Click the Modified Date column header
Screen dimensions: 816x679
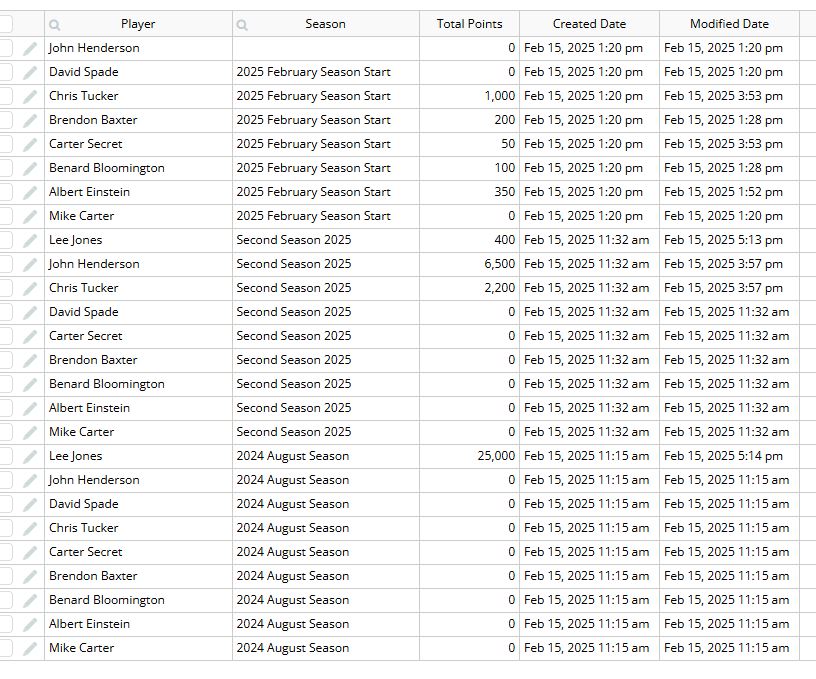[x=729, y=24]
